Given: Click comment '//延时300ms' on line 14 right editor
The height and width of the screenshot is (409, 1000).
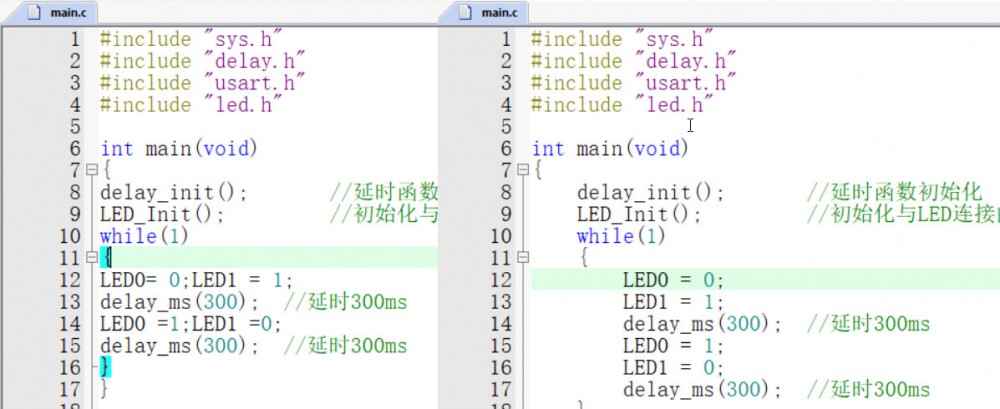Looking at the screenshot, I should click(x=869, y=323).
